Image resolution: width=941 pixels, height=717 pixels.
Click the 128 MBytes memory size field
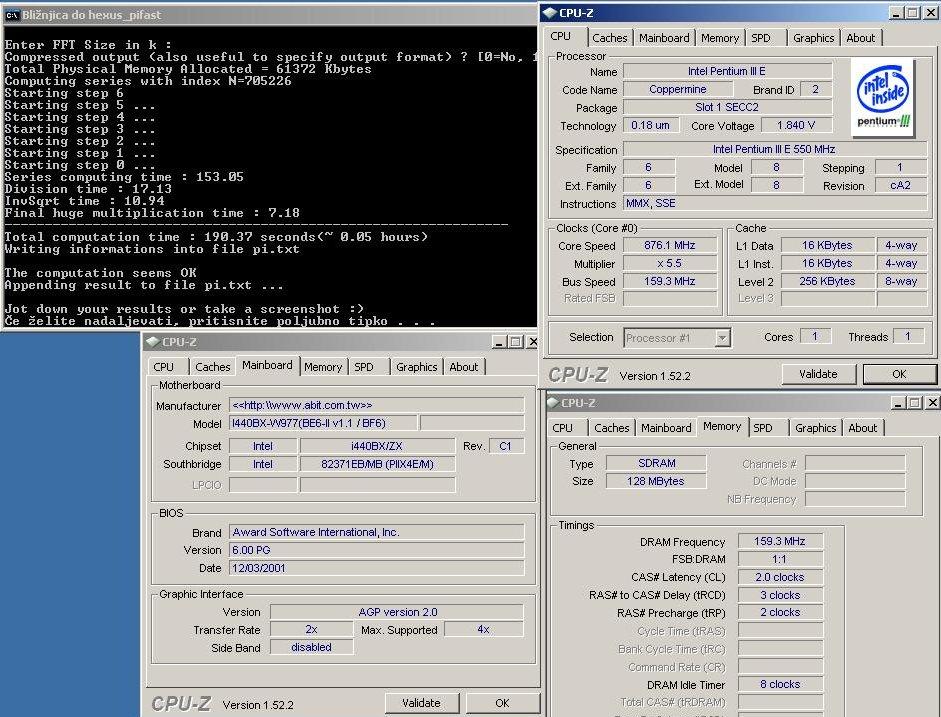click(656, 481)
